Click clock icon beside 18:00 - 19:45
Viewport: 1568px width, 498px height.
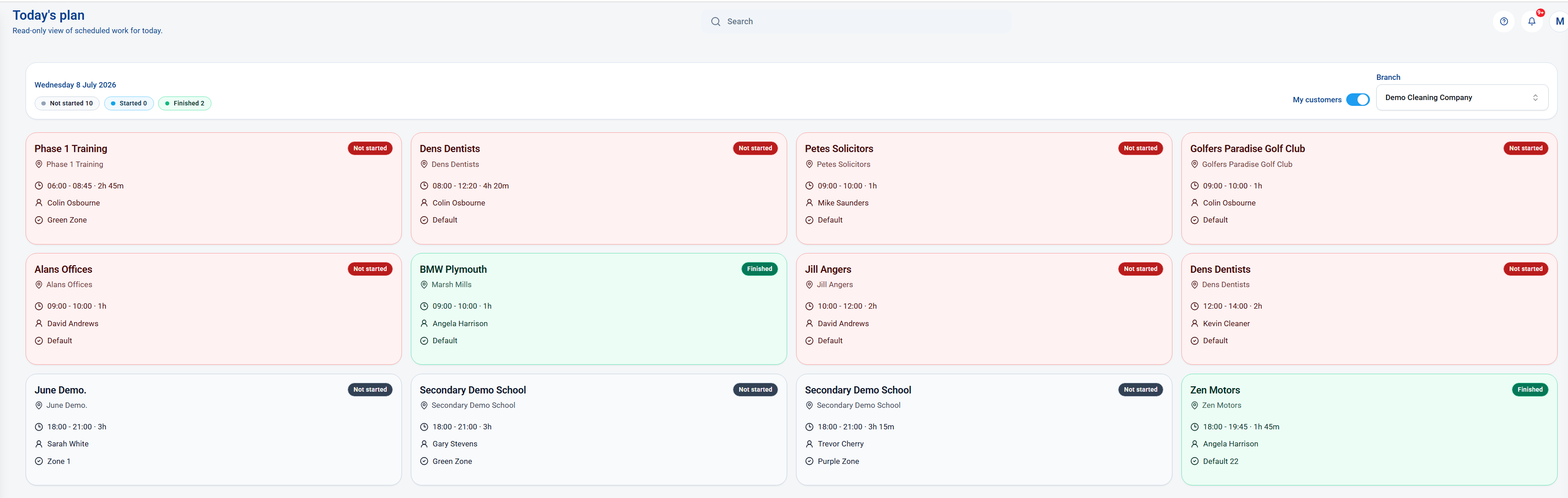[1194, 427]
